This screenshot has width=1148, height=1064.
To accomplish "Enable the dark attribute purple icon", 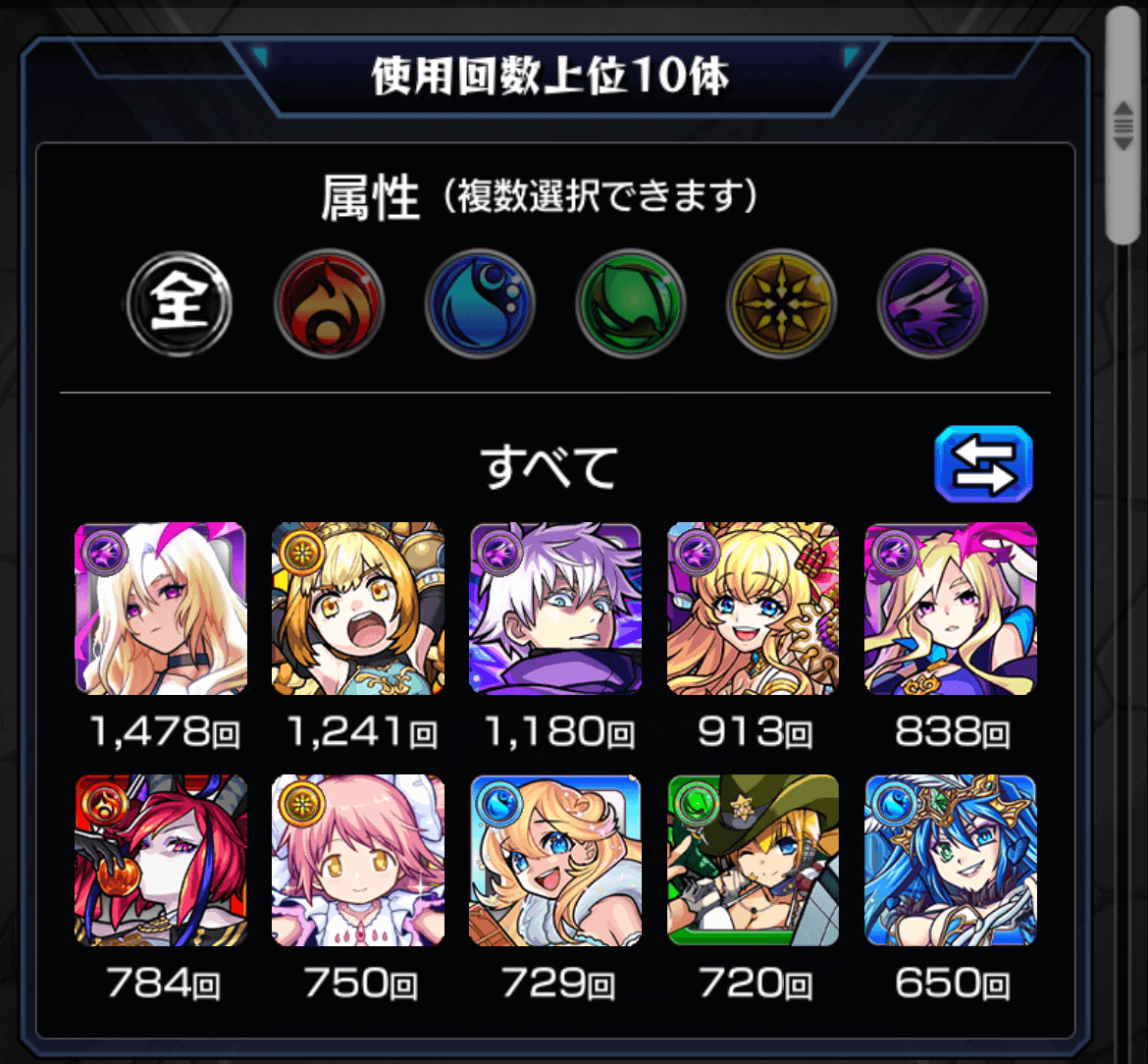I will (x=932, y=303).
